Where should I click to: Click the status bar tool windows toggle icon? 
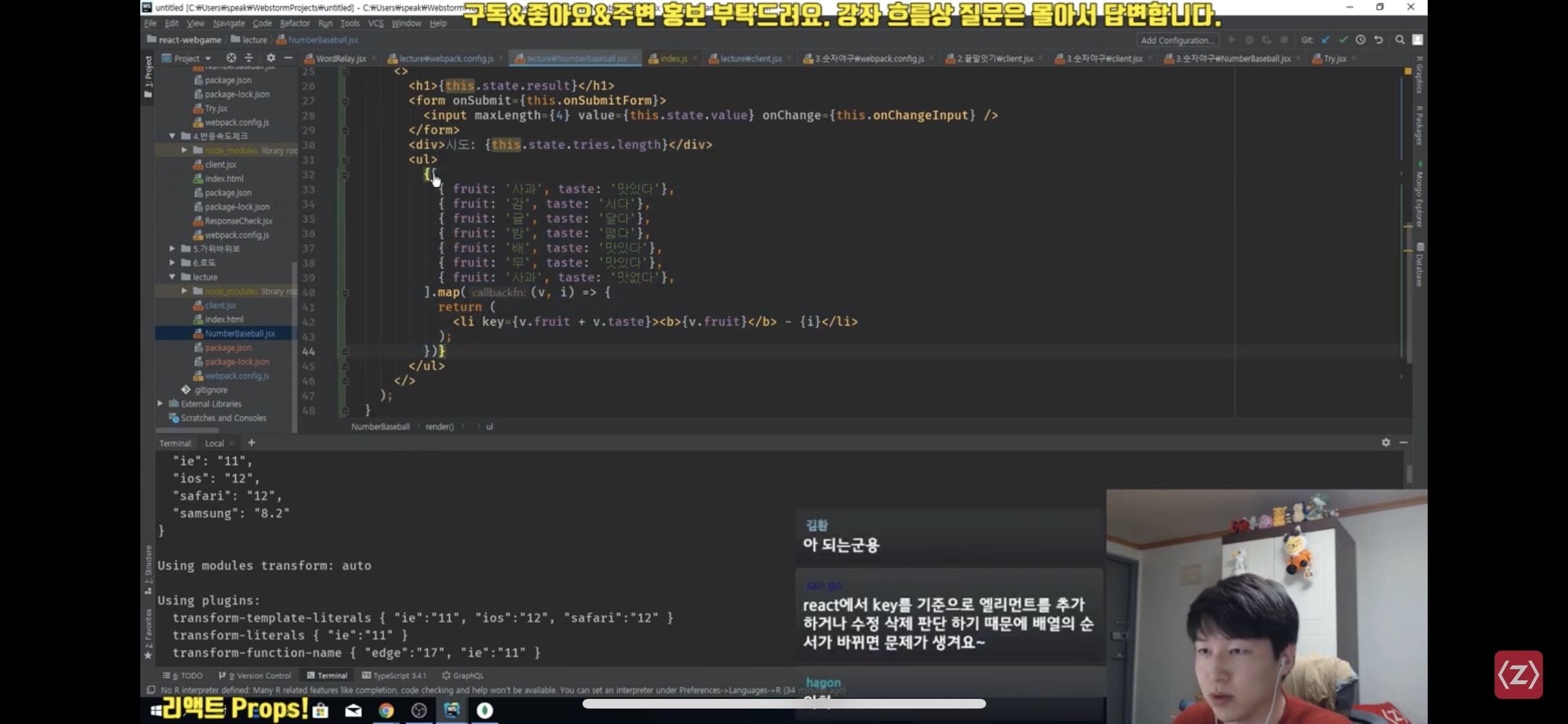pos(151,690)
